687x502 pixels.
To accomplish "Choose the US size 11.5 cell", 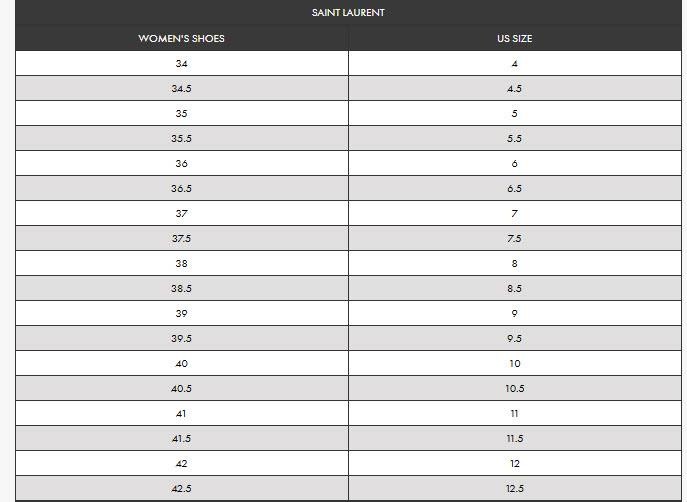I will pos(514,439).
